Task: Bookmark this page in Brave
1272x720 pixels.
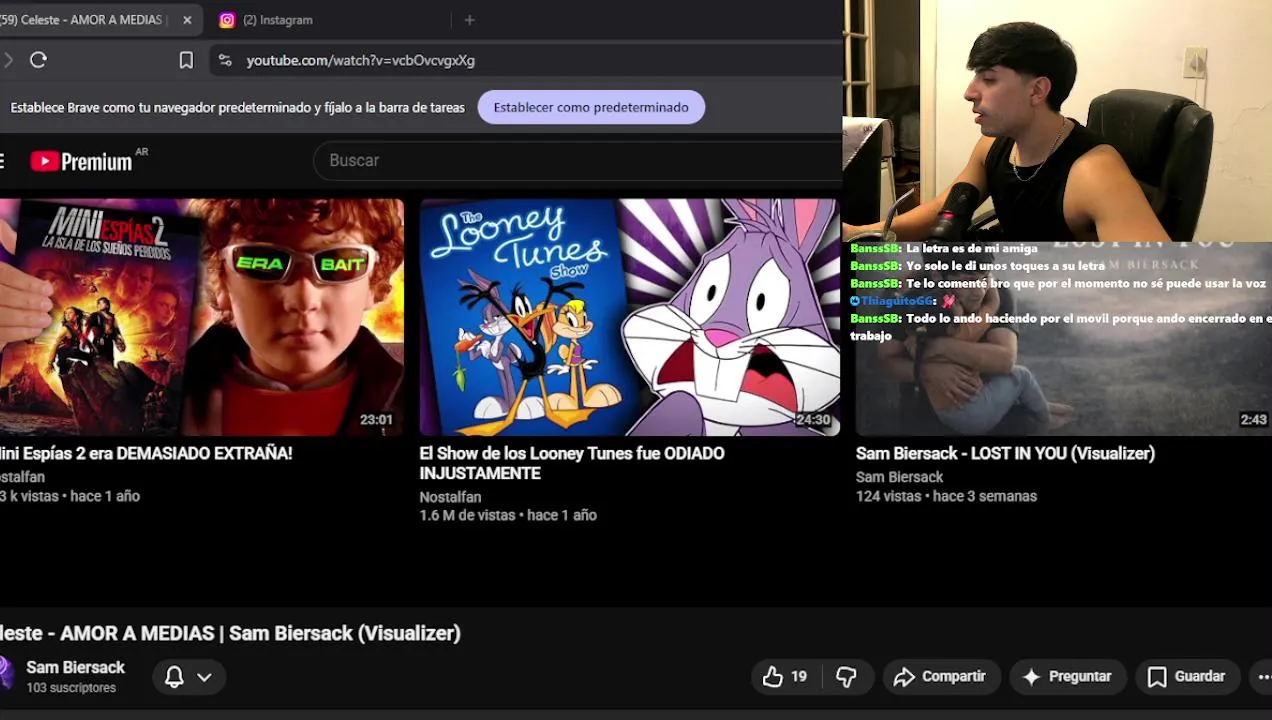Action: tap(186, 60)
